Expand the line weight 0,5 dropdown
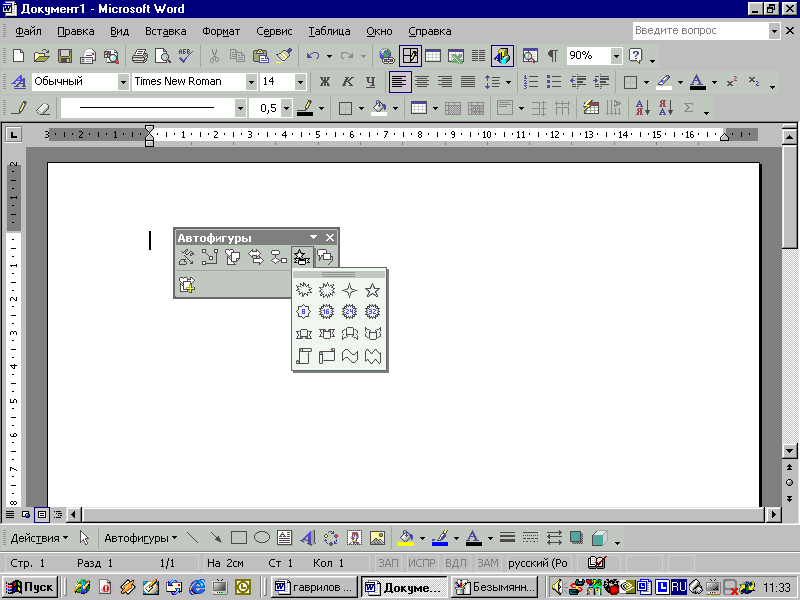Viewport: 800px width, 600px height. pos(287,108)
